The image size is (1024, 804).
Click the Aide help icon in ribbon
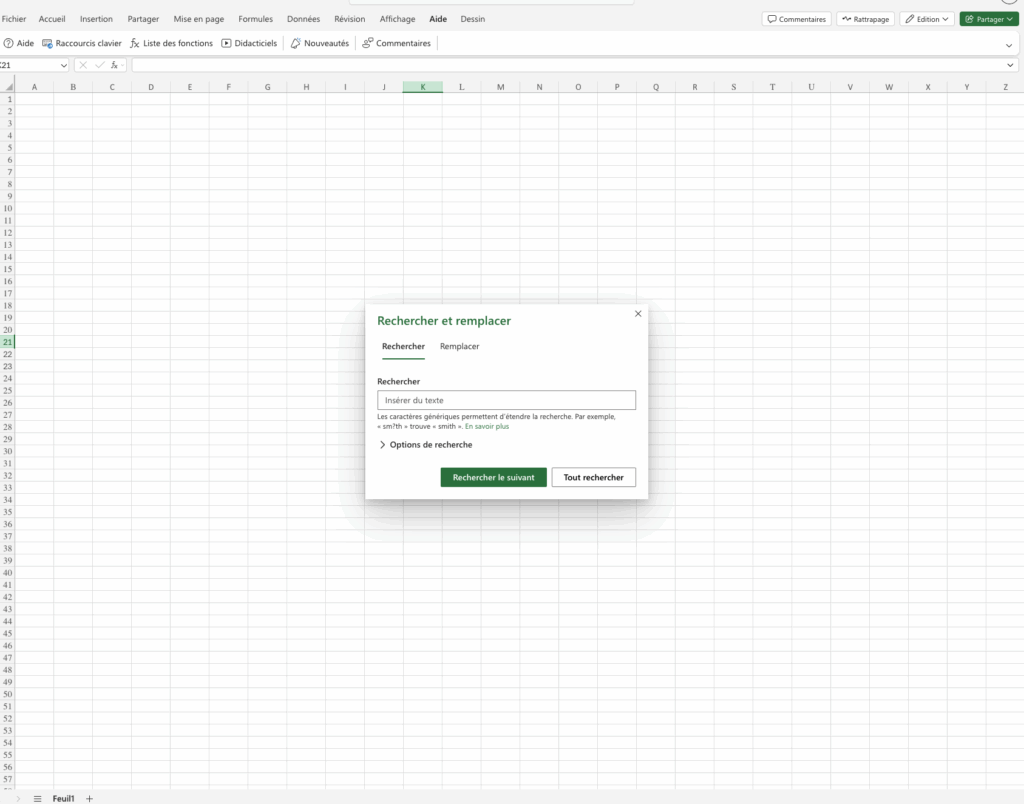coord(9,43)
